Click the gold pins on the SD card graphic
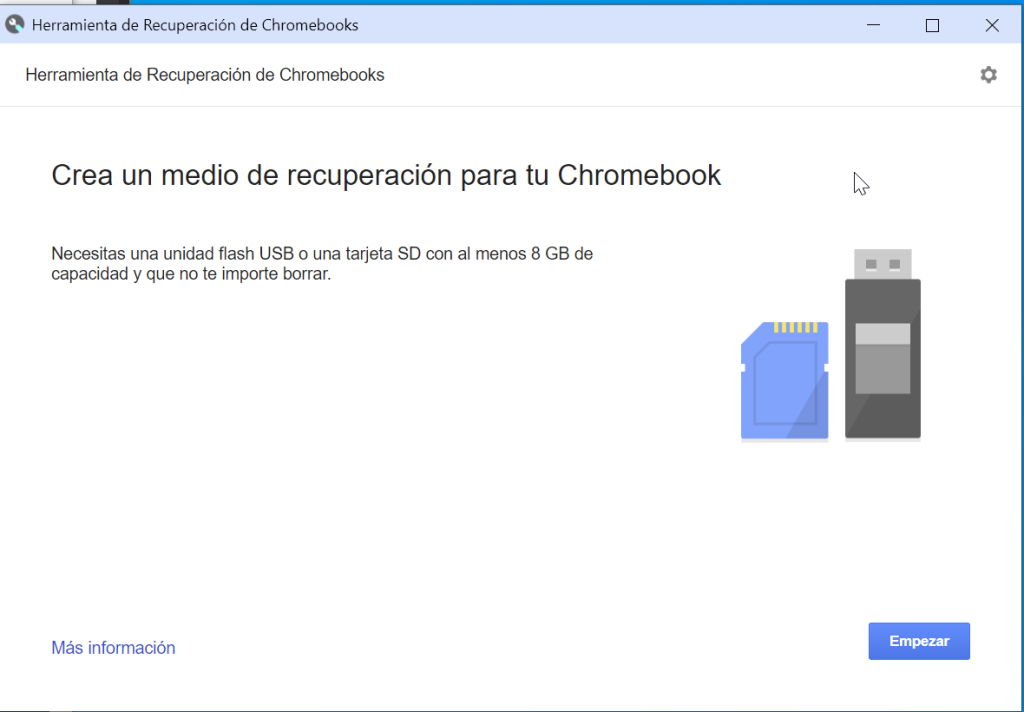Viewport: 1024px width, 712px height. pyautogui.click(x=793, y=327)
